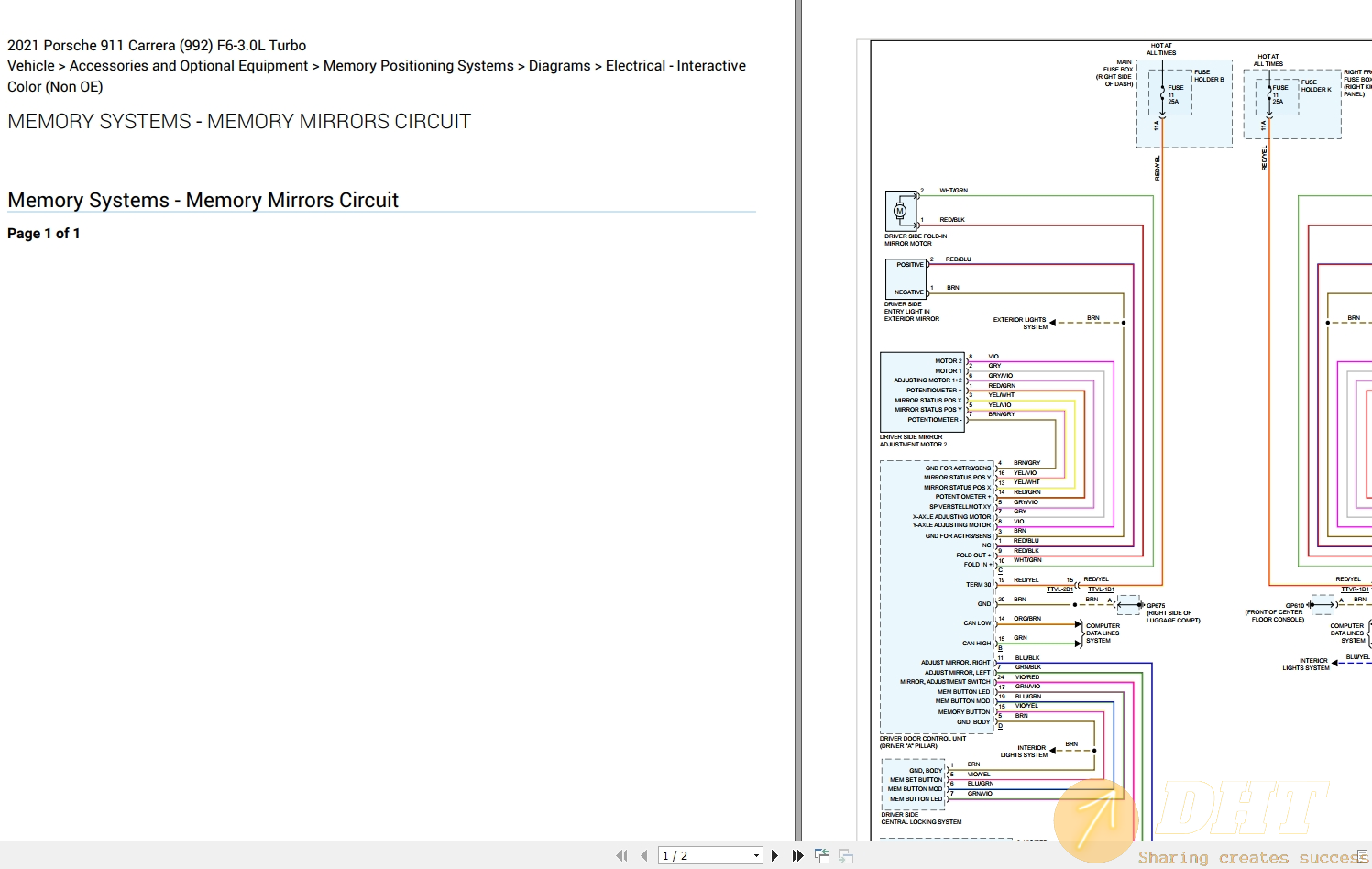
Task: Click the 'FUSE HOLDER B' label
Action: point(1209,76)
